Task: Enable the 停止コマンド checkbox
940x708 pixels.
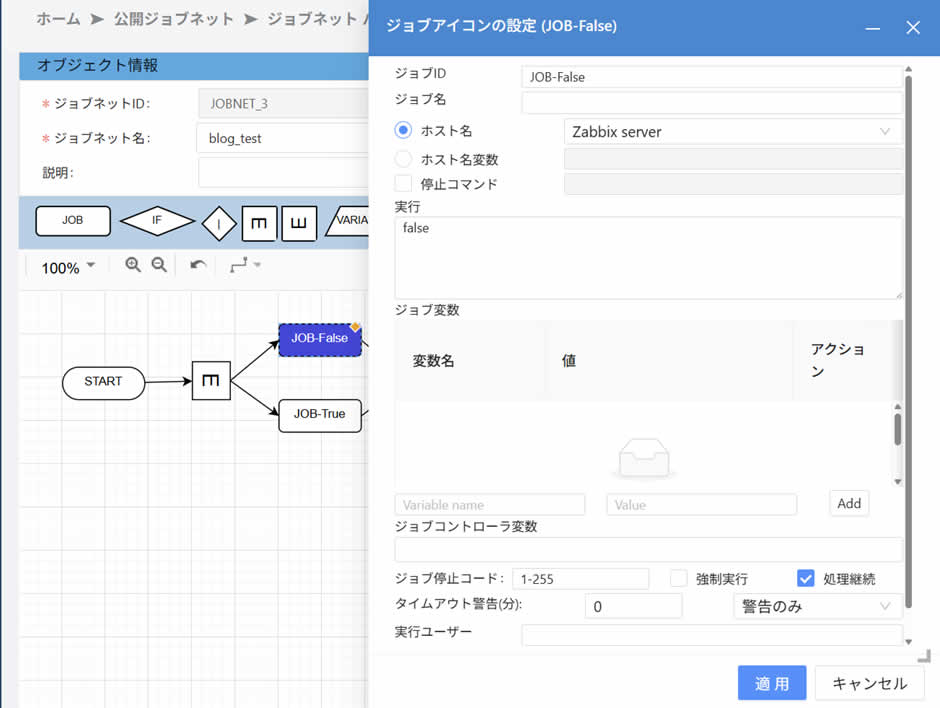Action: [x=404, y=184]
